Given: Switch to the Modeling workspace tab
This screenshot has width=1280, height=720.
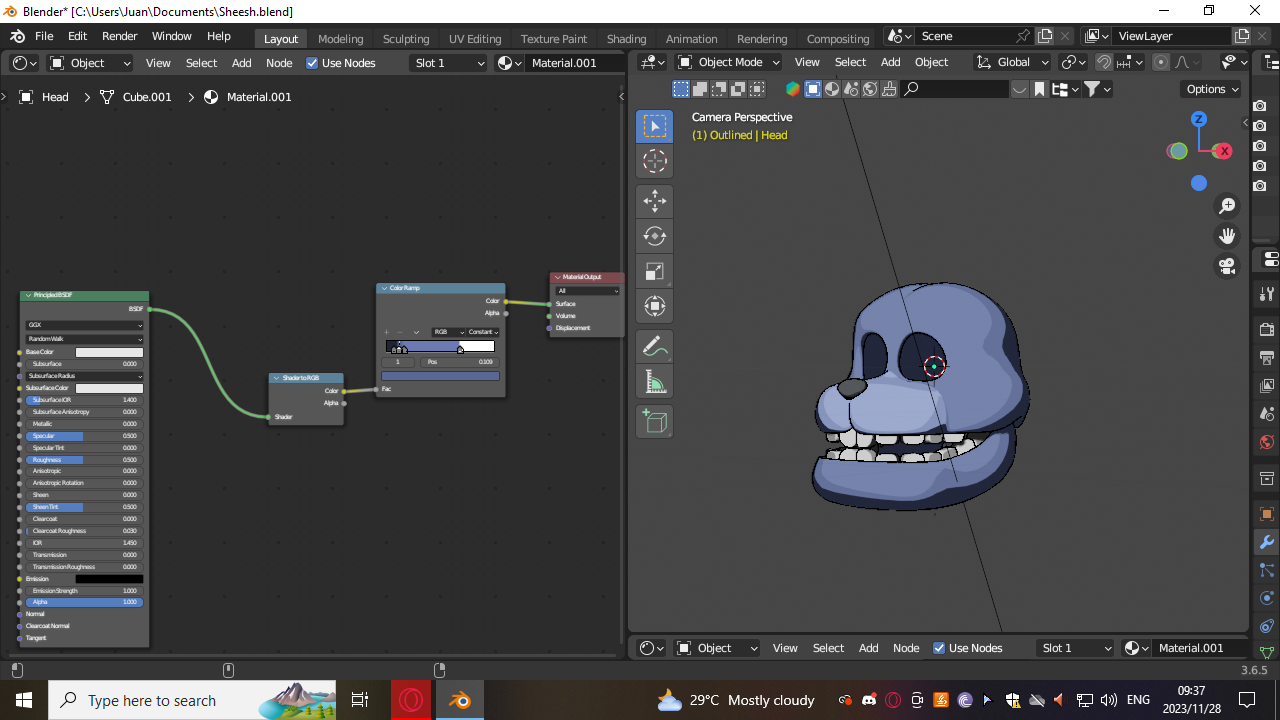Looking at the screenshot, I should pos(340,39).
